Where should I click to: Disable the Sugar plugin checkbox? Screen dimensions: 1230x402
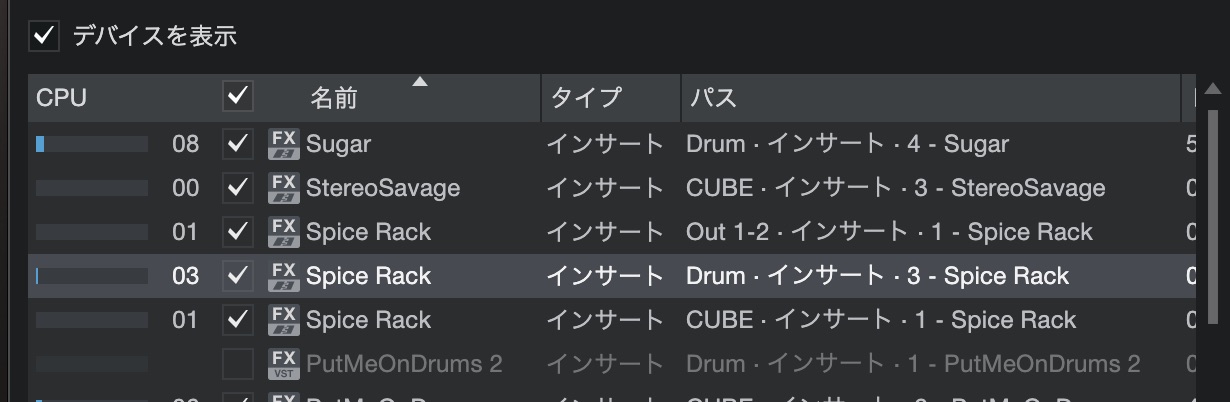[237, 144]
